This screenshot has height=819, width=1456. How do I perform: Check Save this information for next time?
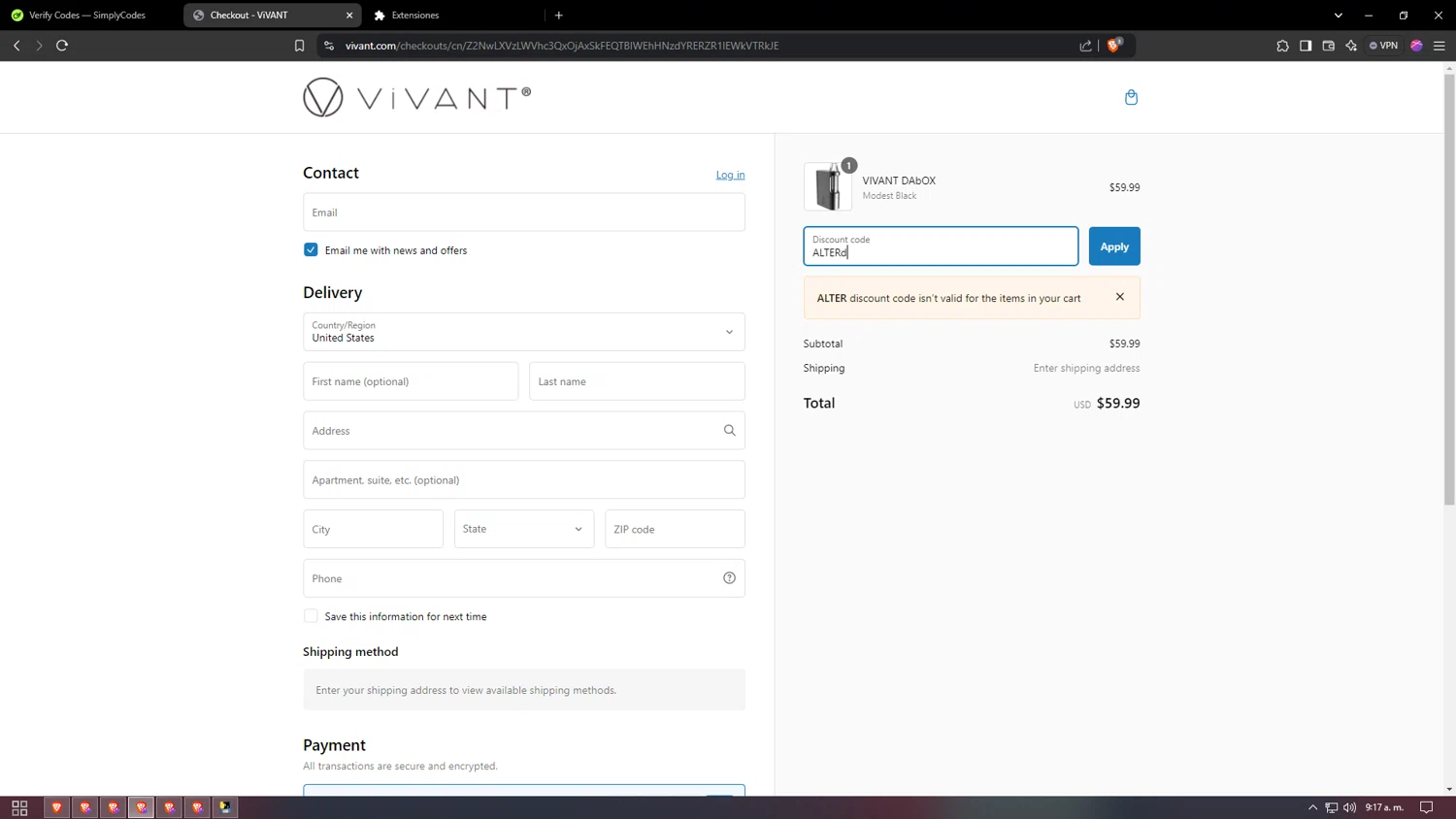pos(311,616)
